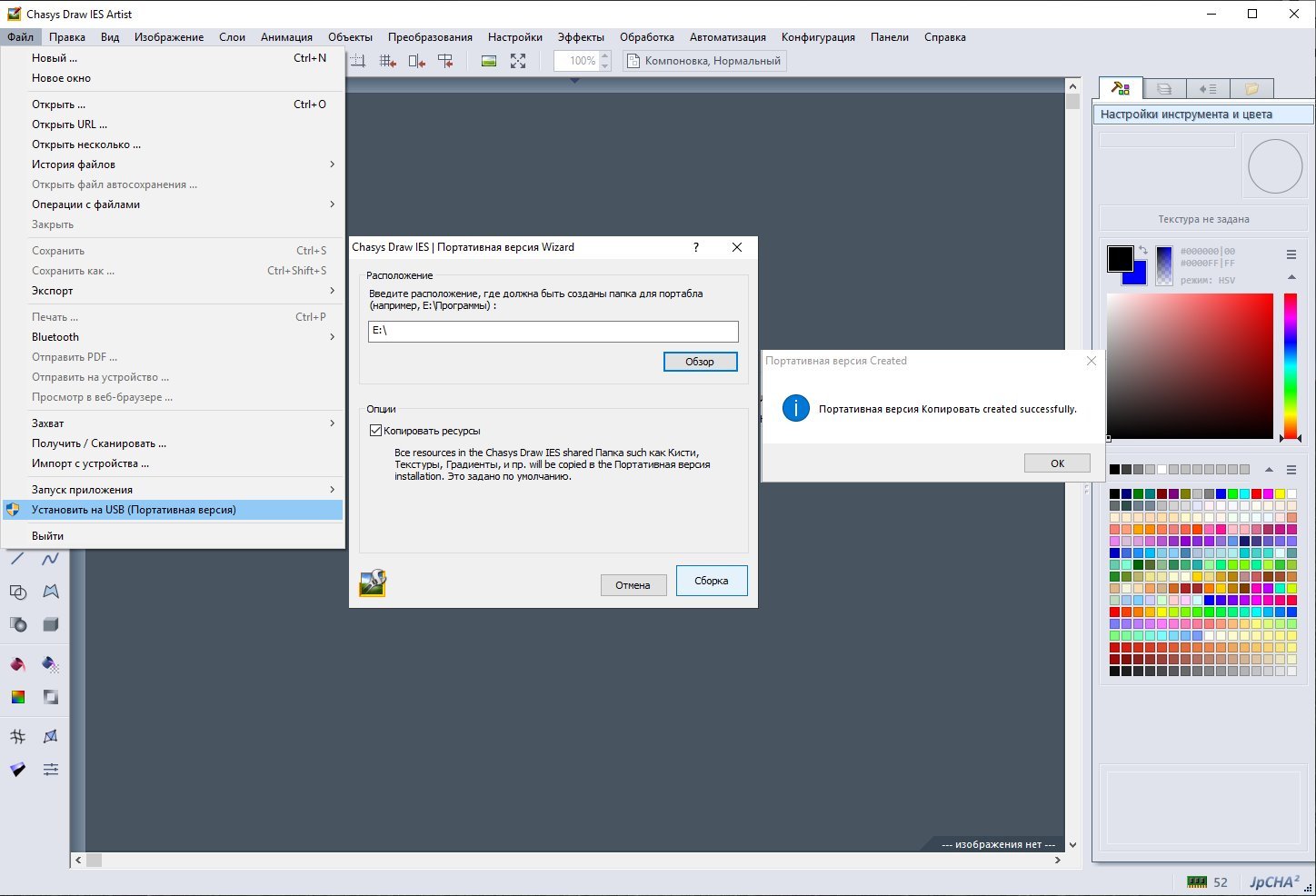Image resolution: width=1316 pixels, height=896 pixels.
Task: Swap foreground and background colors
Action: click(x=1143, y=251)
